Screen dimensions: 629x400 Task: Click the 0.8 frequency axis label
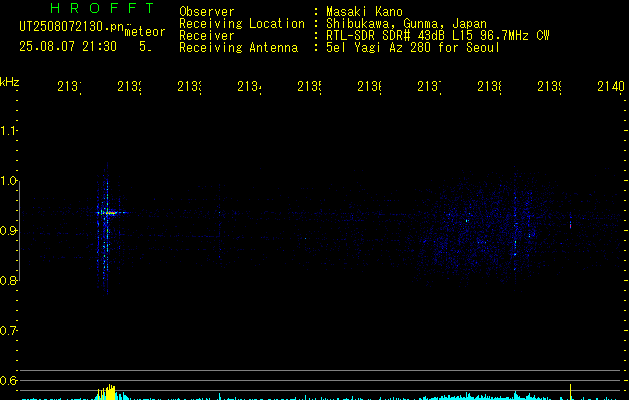8,281
